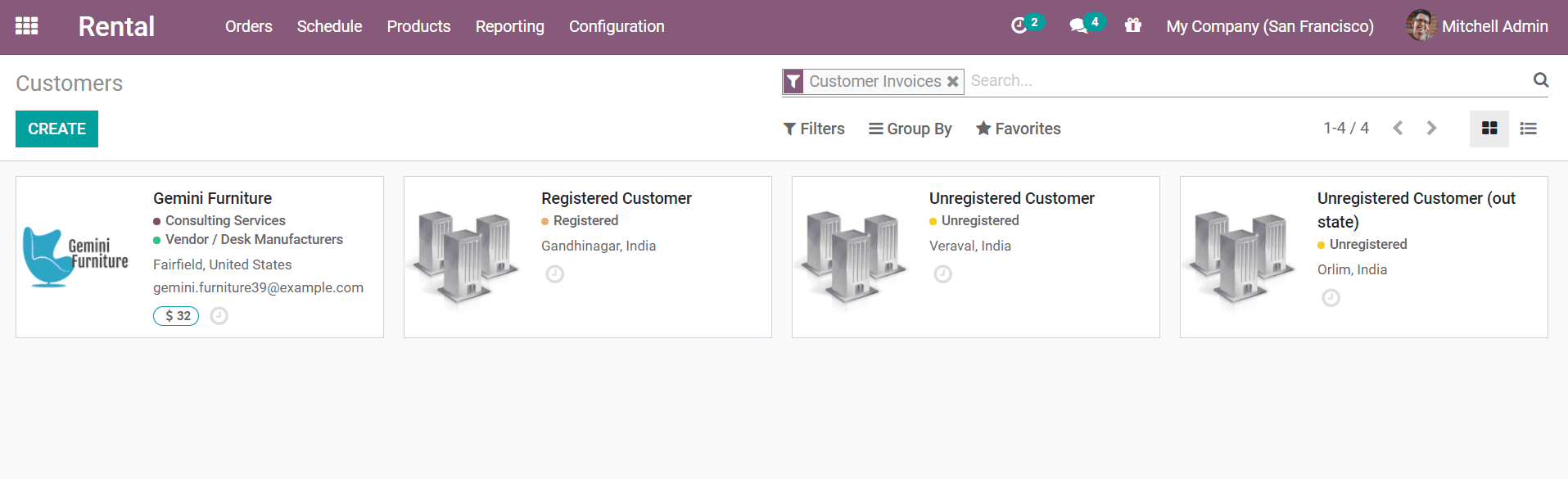The image size is (1568, 479).
Task: Remove the Customer Invoices filter facet
Action: tap(952, 81)
